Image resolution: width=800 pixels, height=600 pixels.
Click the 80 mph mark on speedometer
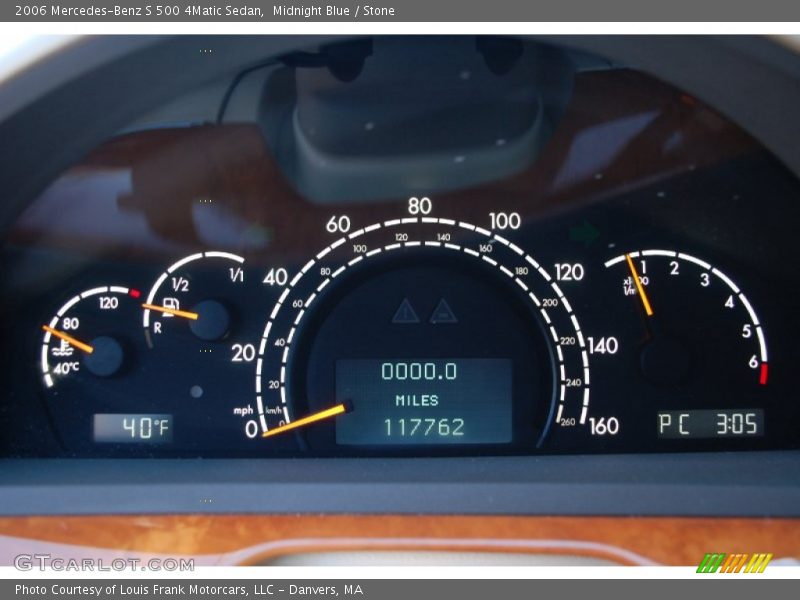[x=419, y=207]
